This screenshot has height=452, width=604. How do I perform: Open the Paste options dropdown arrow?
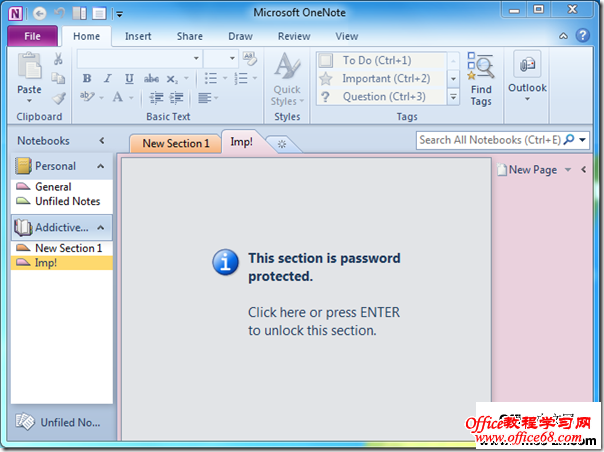tap(29, 101)
